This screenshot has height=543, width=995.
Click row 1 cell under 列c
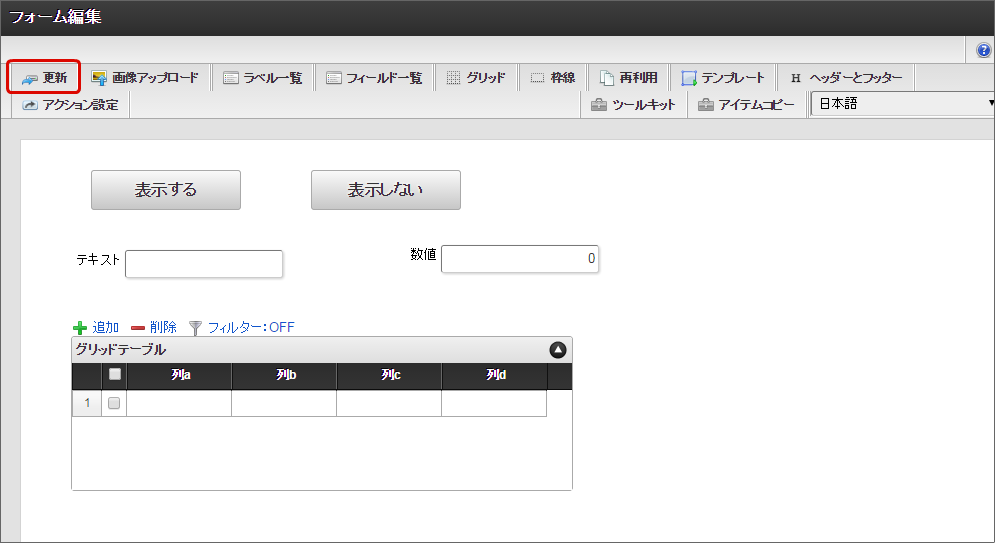389,403
